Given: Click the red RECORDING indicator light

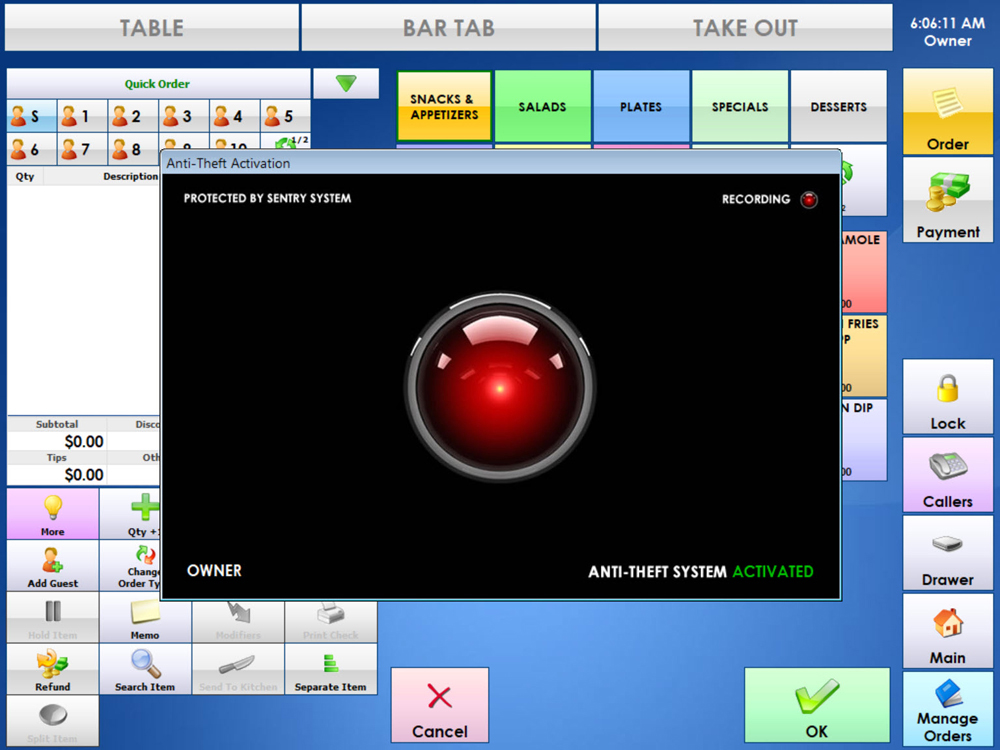Looking at the screenshot, I should pos(809,200).
